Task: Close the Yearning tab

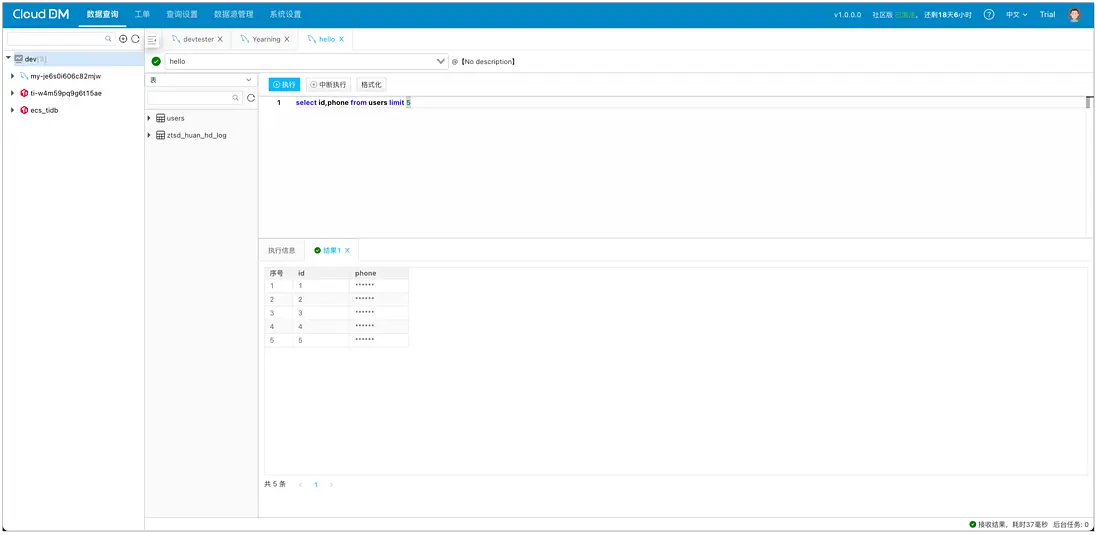Action: coord(286,39)
